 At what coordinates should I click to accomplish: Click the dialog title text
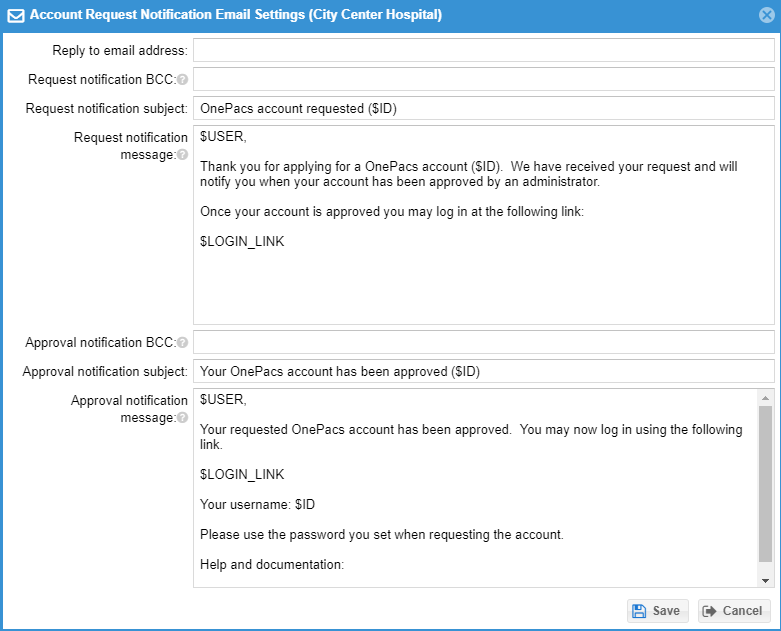click(236, 14)
